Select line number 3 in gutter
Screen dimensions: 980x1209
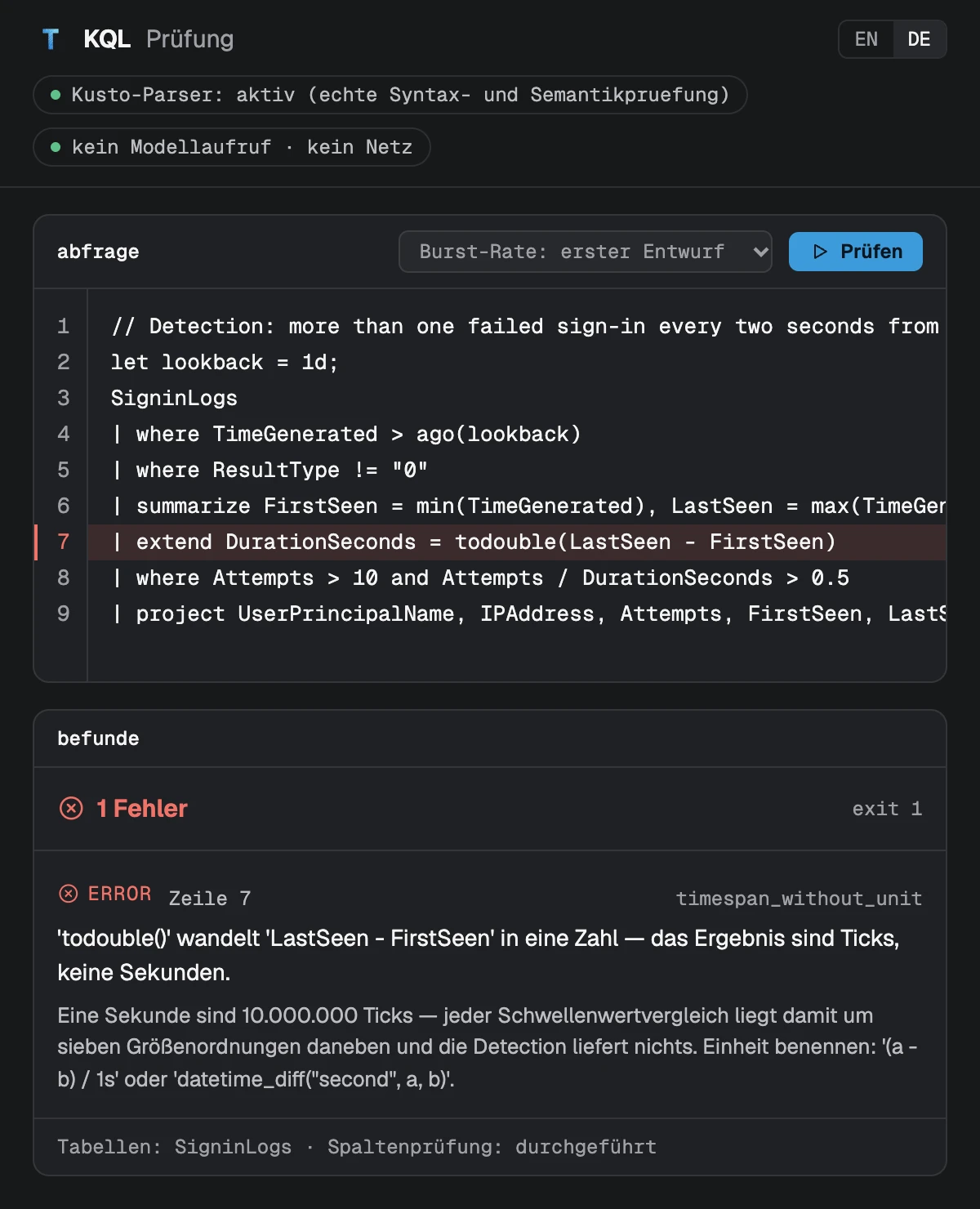64,398
